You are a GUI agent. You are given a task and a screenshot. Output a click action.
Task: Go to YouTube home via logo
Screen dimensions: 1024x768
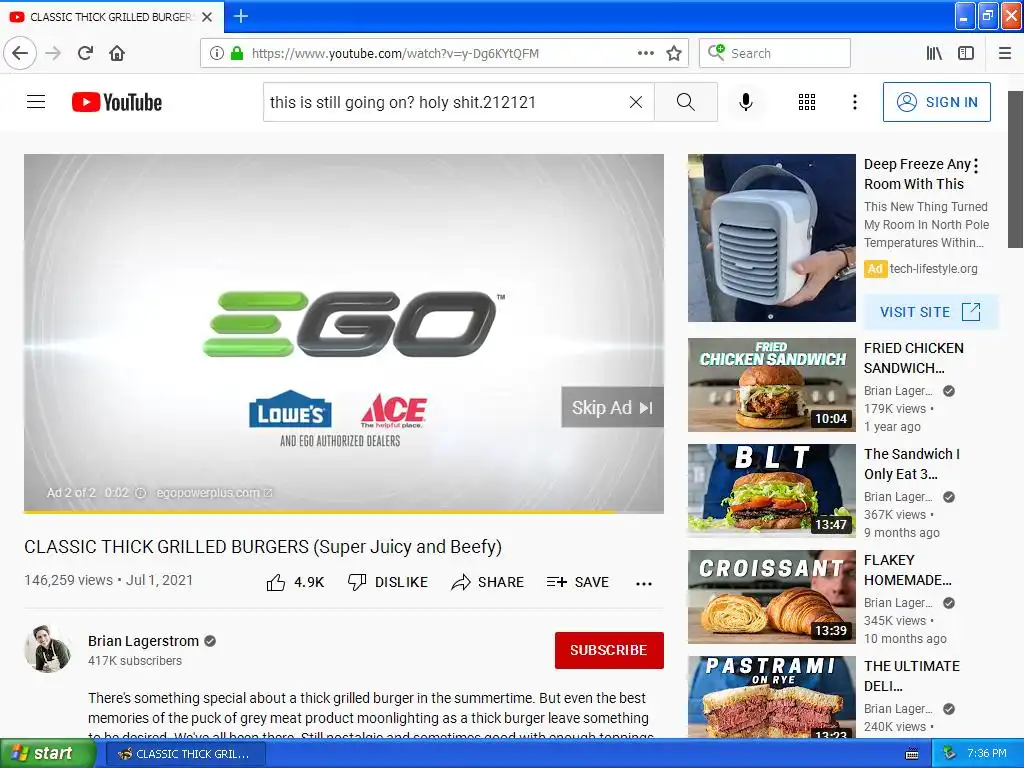point(117,102)
